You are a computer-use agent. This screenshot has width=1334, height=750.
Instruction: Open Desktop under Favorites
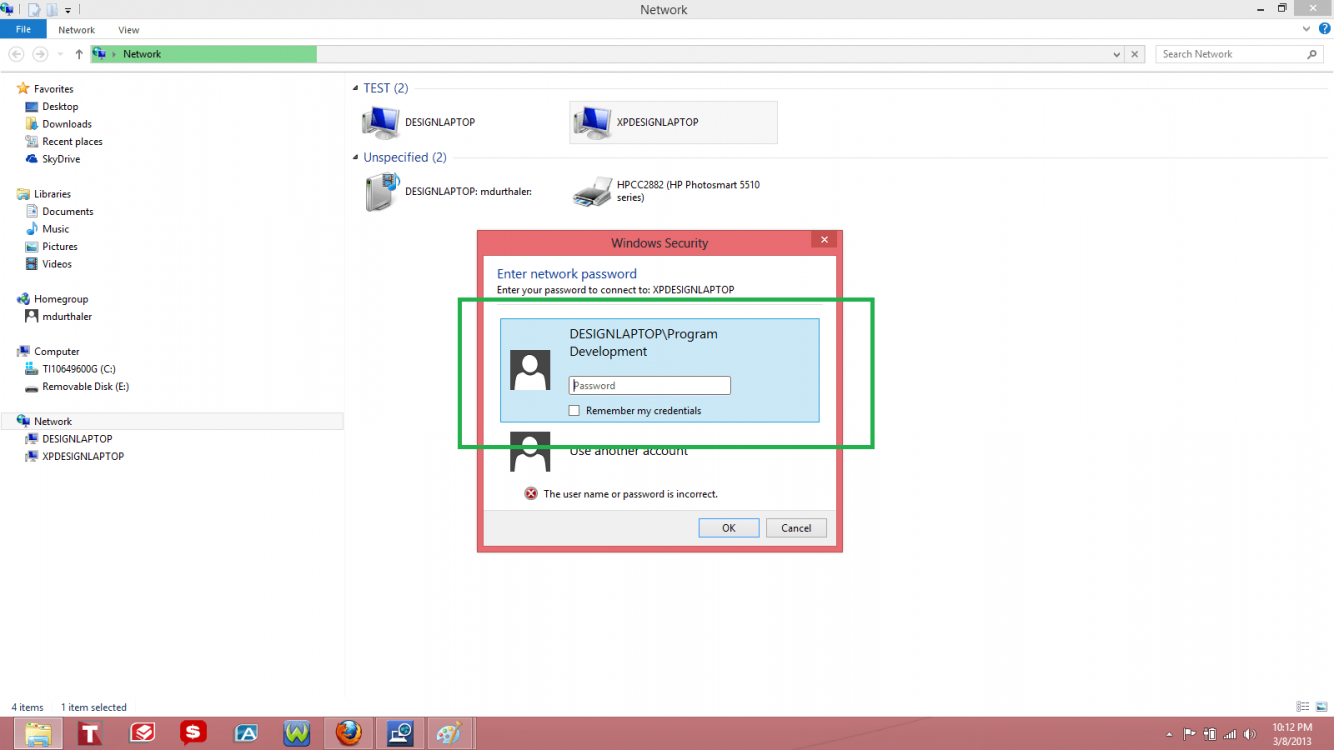pyautogui.click(x=52, y=106)
